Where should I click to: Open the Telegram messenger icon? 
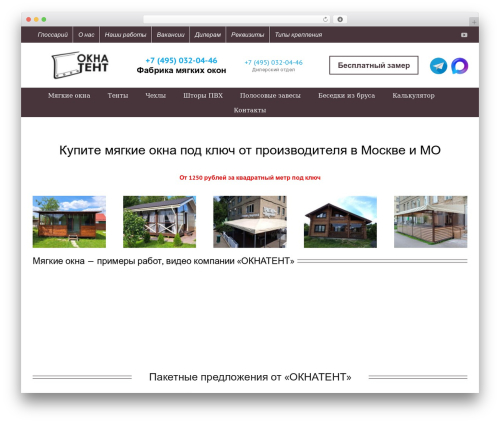click(438, 66)
